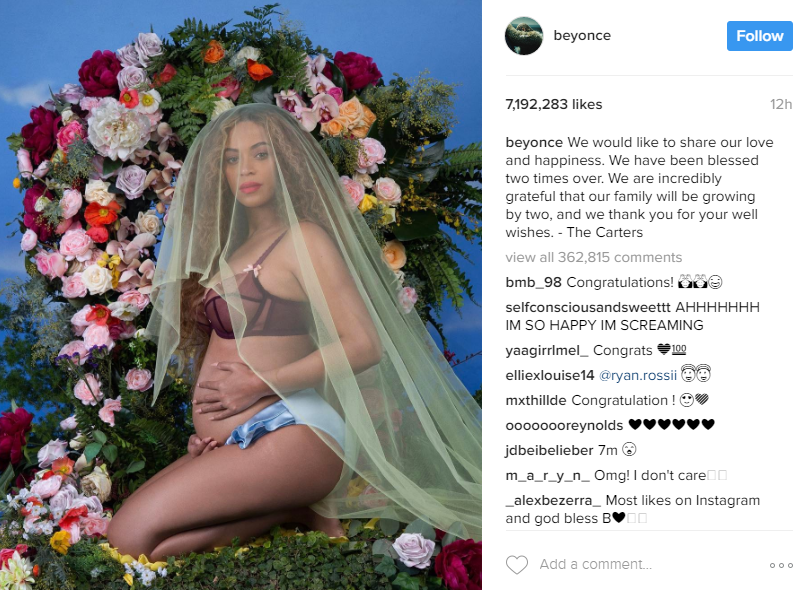The width and height of the screenshot is (800, 590).
Task: Visit ooooooreynolds profile
Action: pos(564,425)
